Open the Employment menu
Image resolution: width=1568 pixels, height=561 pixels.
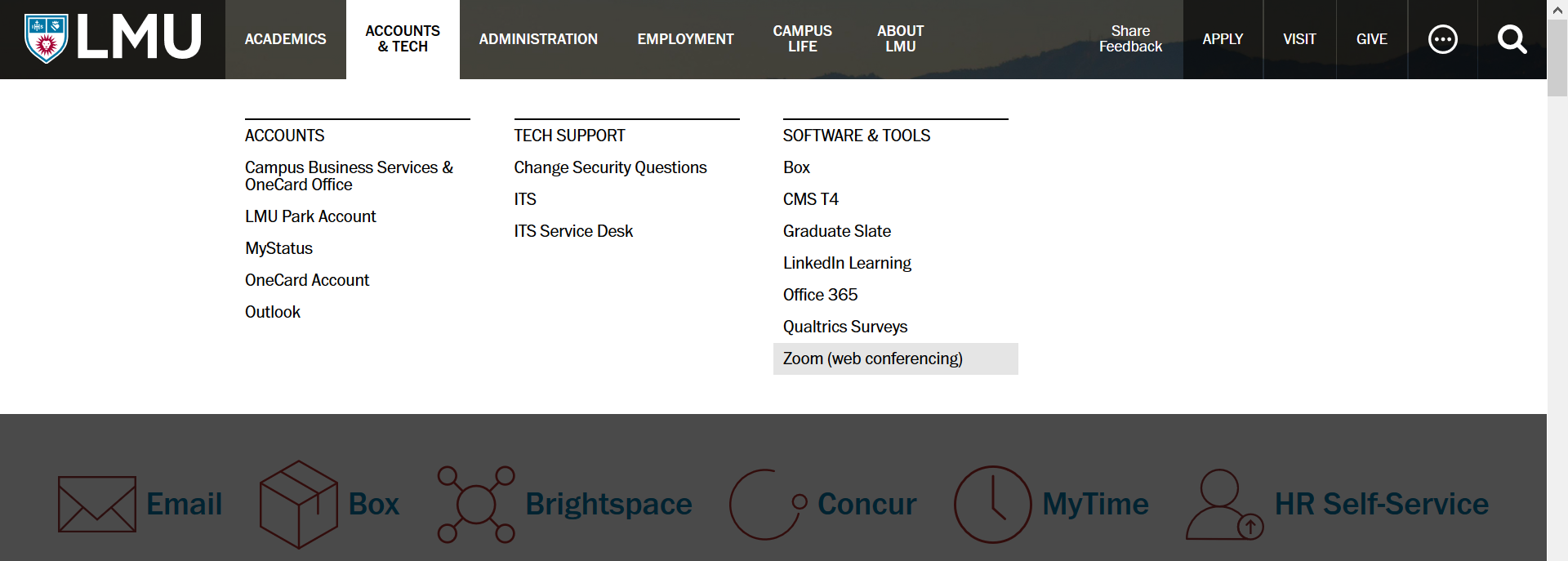[x=685, y=39]
